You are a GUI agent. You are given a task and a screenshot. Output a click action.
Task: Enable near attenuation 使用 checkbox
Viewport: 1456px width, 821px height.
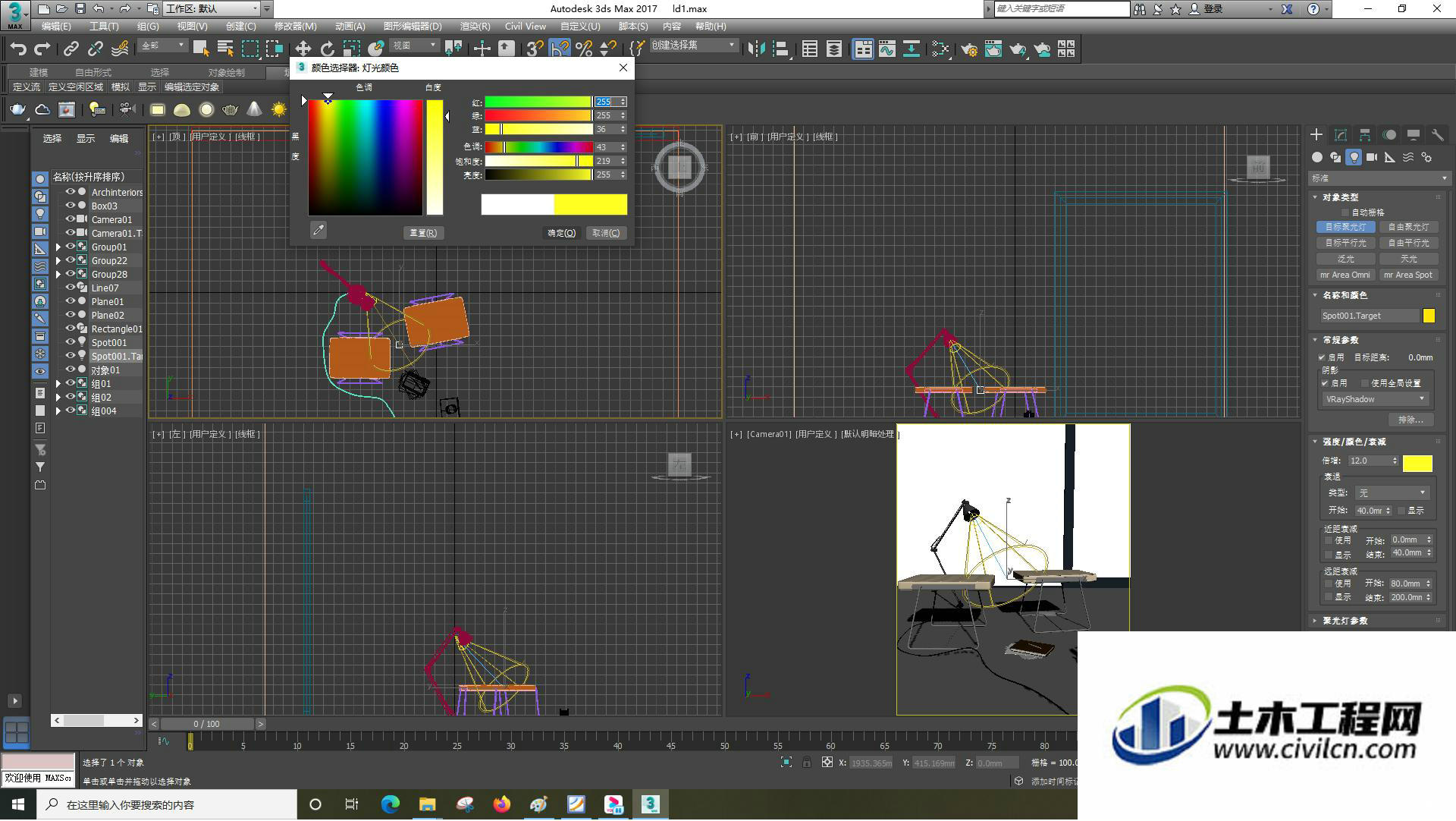tap(1329, 541)
